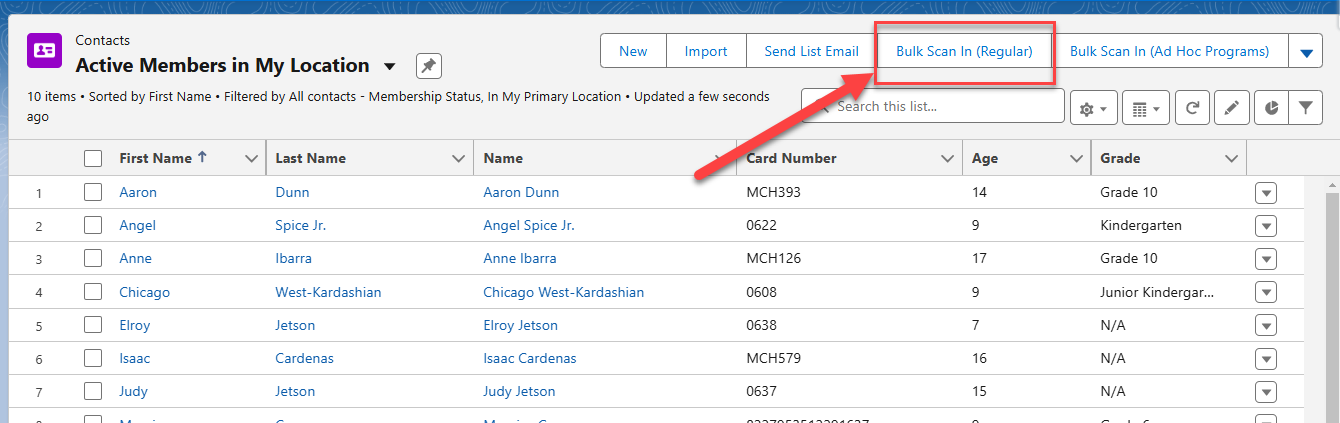The height and width of the screenshot is (423, 1340).
Task: Sort by the Card Number column header
Action: [x=792, y=158]
